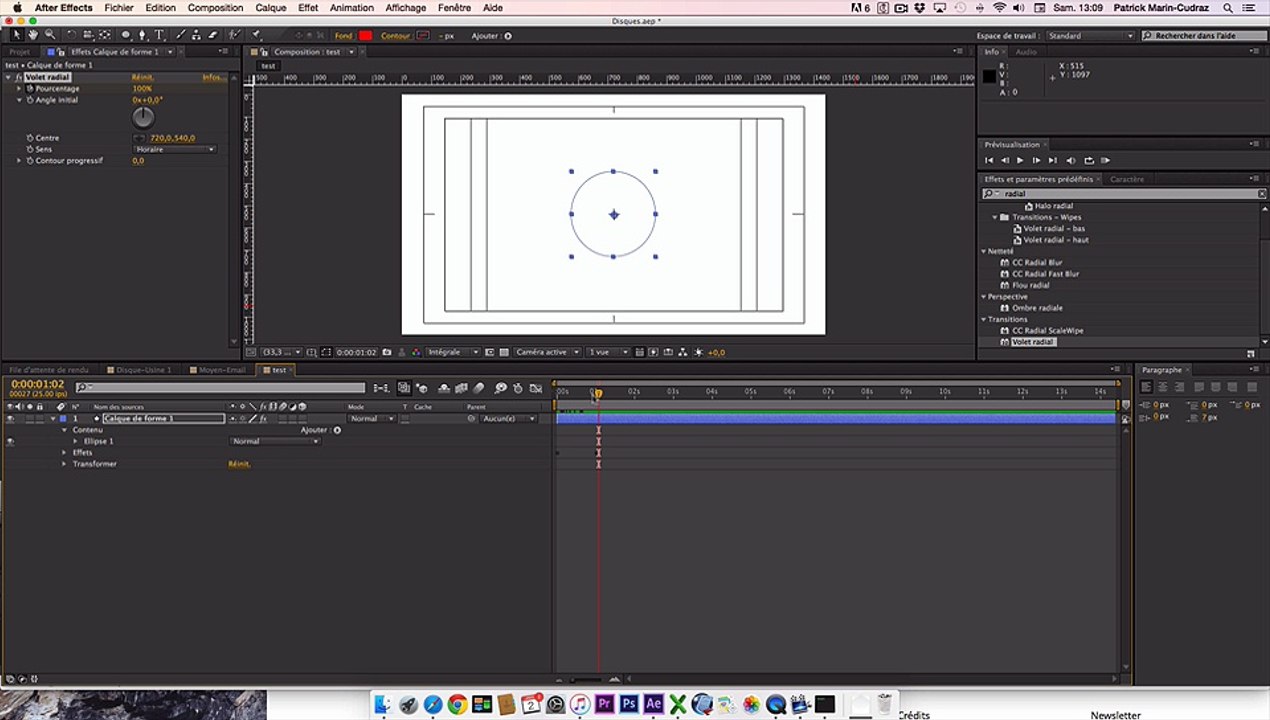Switch to the Disque-Usine 1 timeline tab
This screenshot has width=1270, height=720.
tap(145, 370)
